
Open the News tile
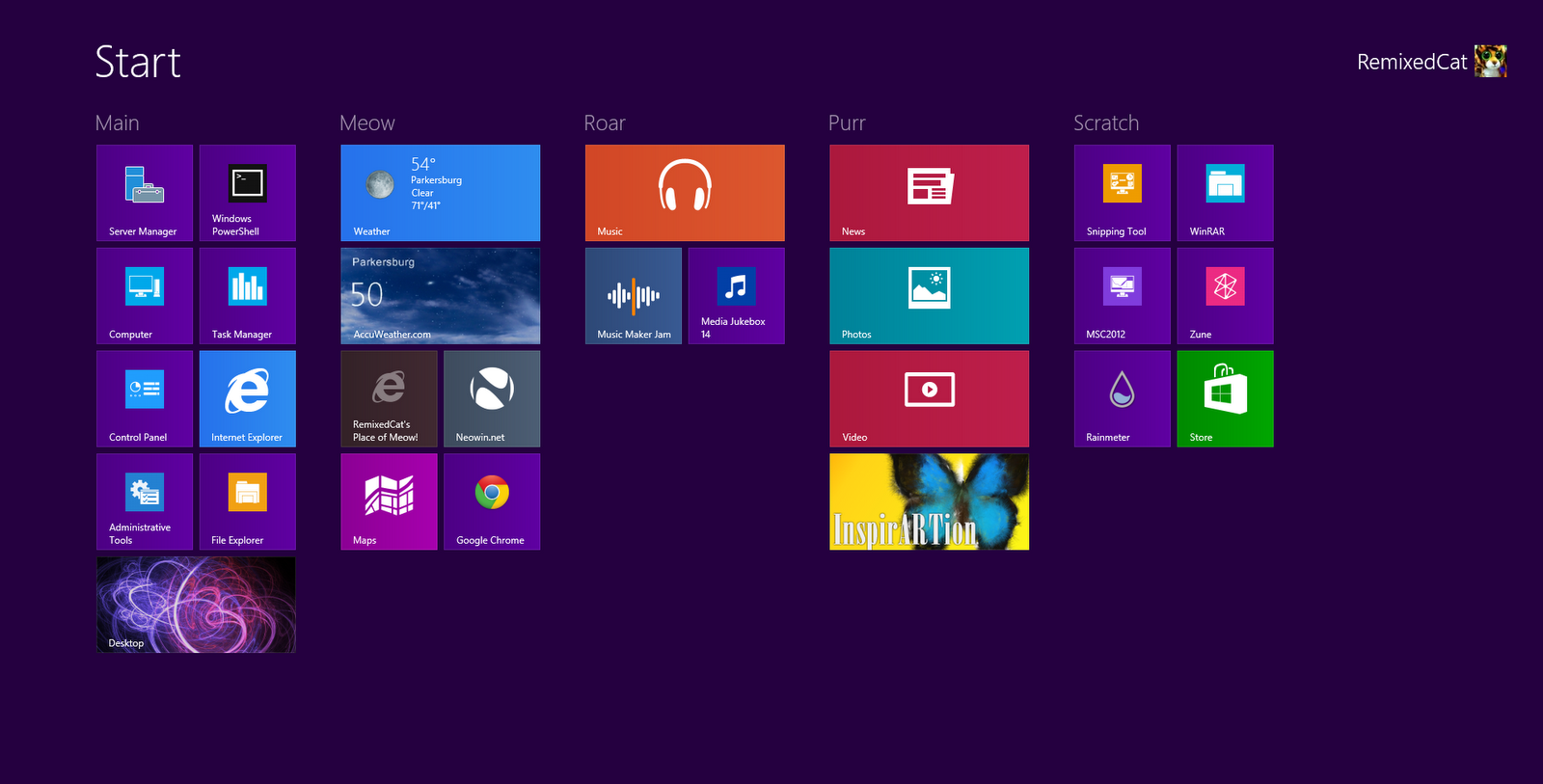(x=929, y=193)
